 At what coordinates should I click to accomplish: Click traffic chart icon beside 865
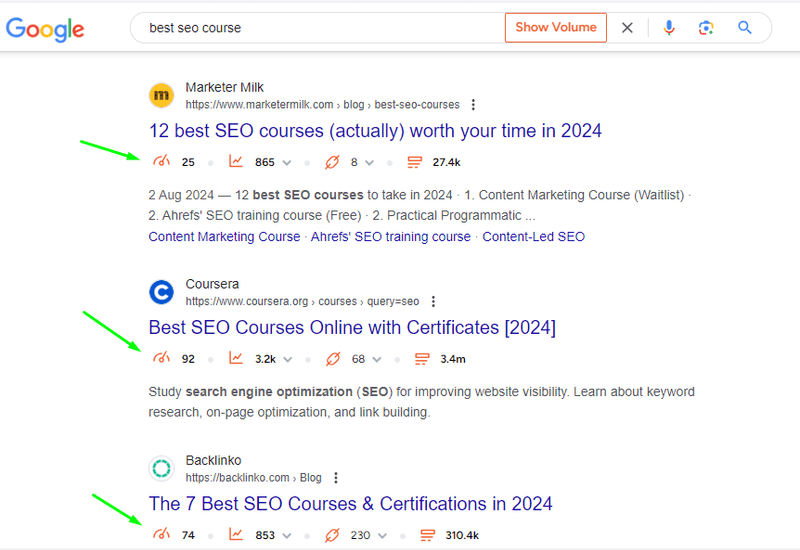pos(236,162)
